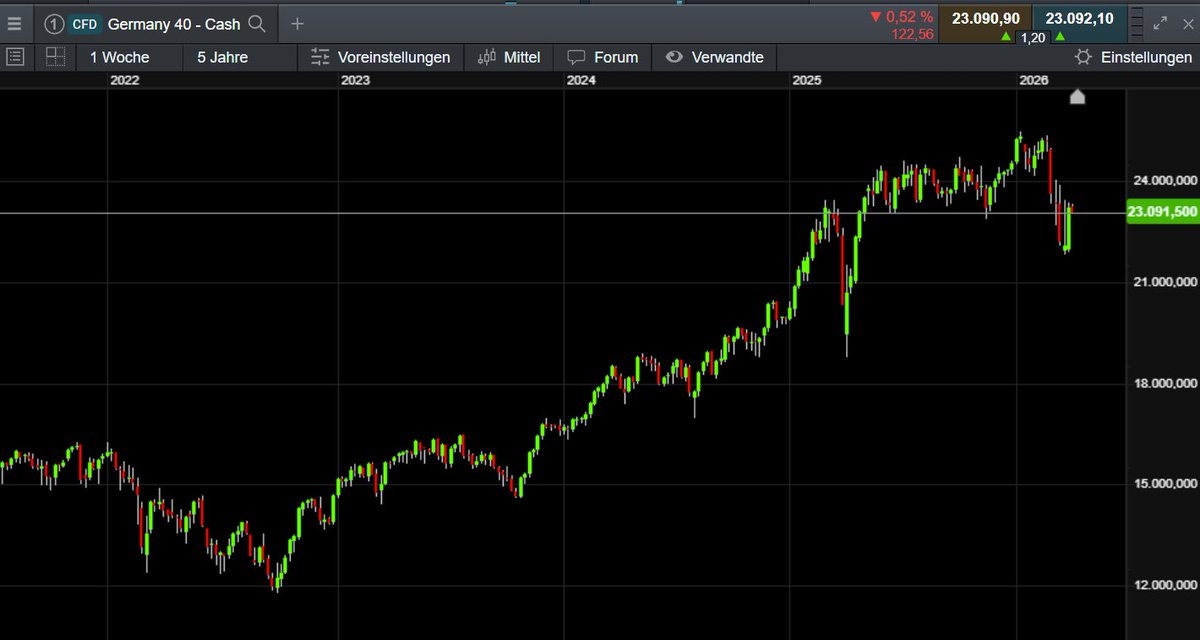This screenshot has height=640, width=1200.
Task: Click the CFD account badge
Action: 84,23
